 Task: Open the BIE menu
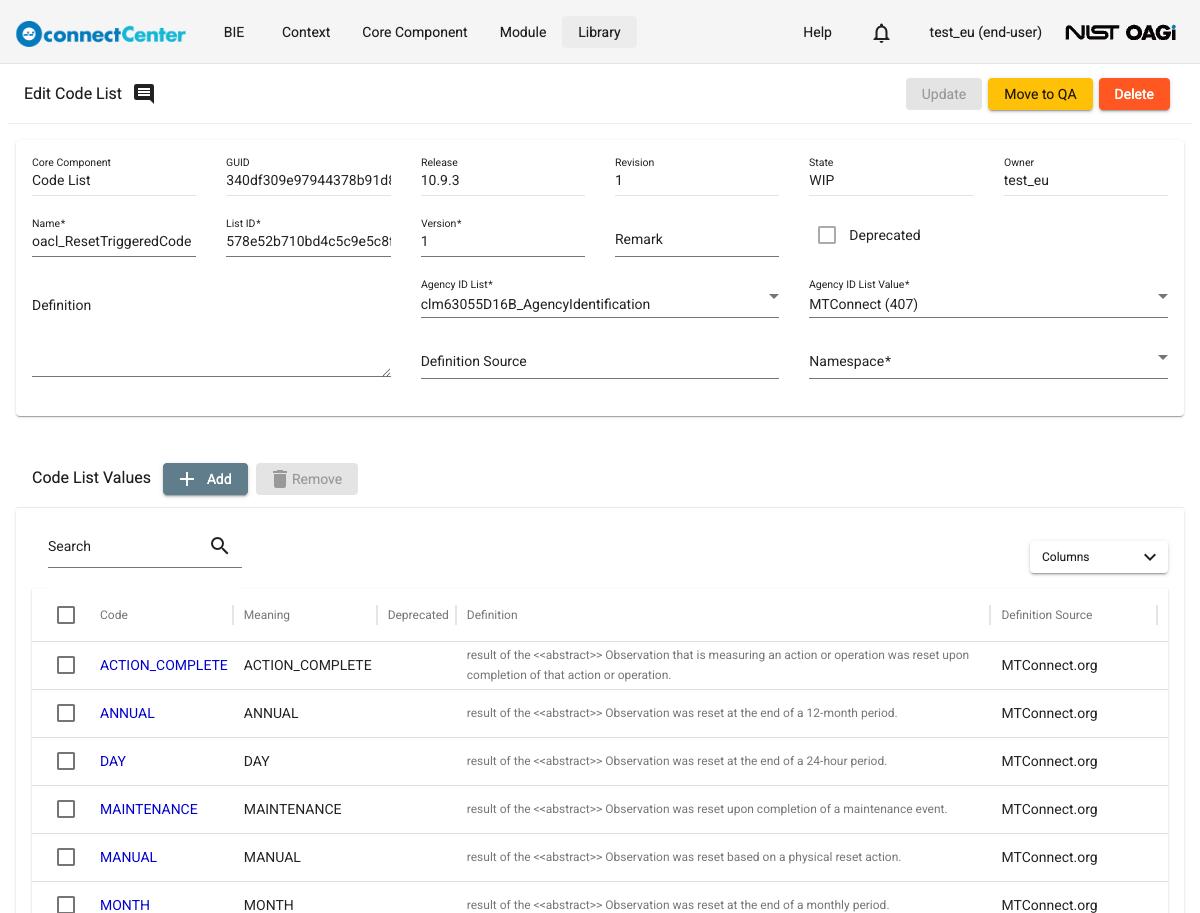pos(234,32)
